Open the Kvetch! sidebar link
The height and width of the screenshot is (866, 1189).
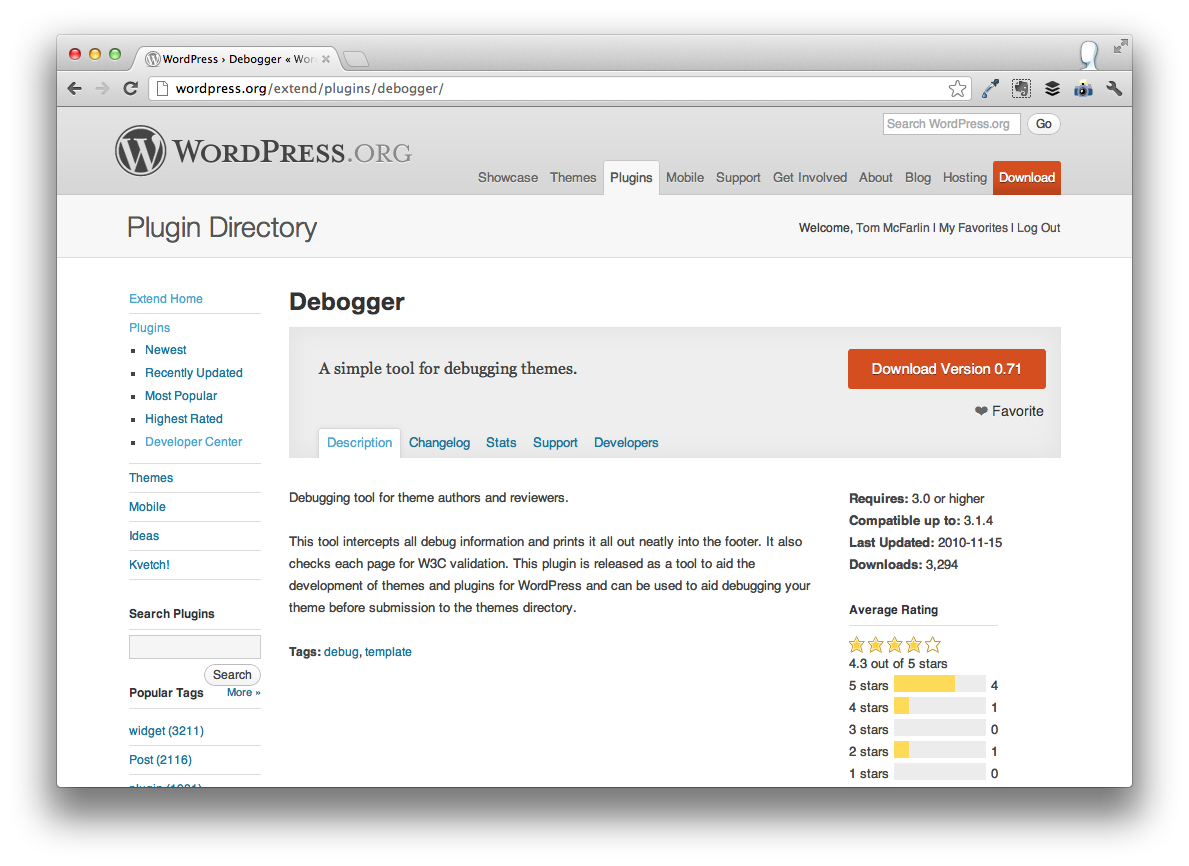(x=149, y=565)
